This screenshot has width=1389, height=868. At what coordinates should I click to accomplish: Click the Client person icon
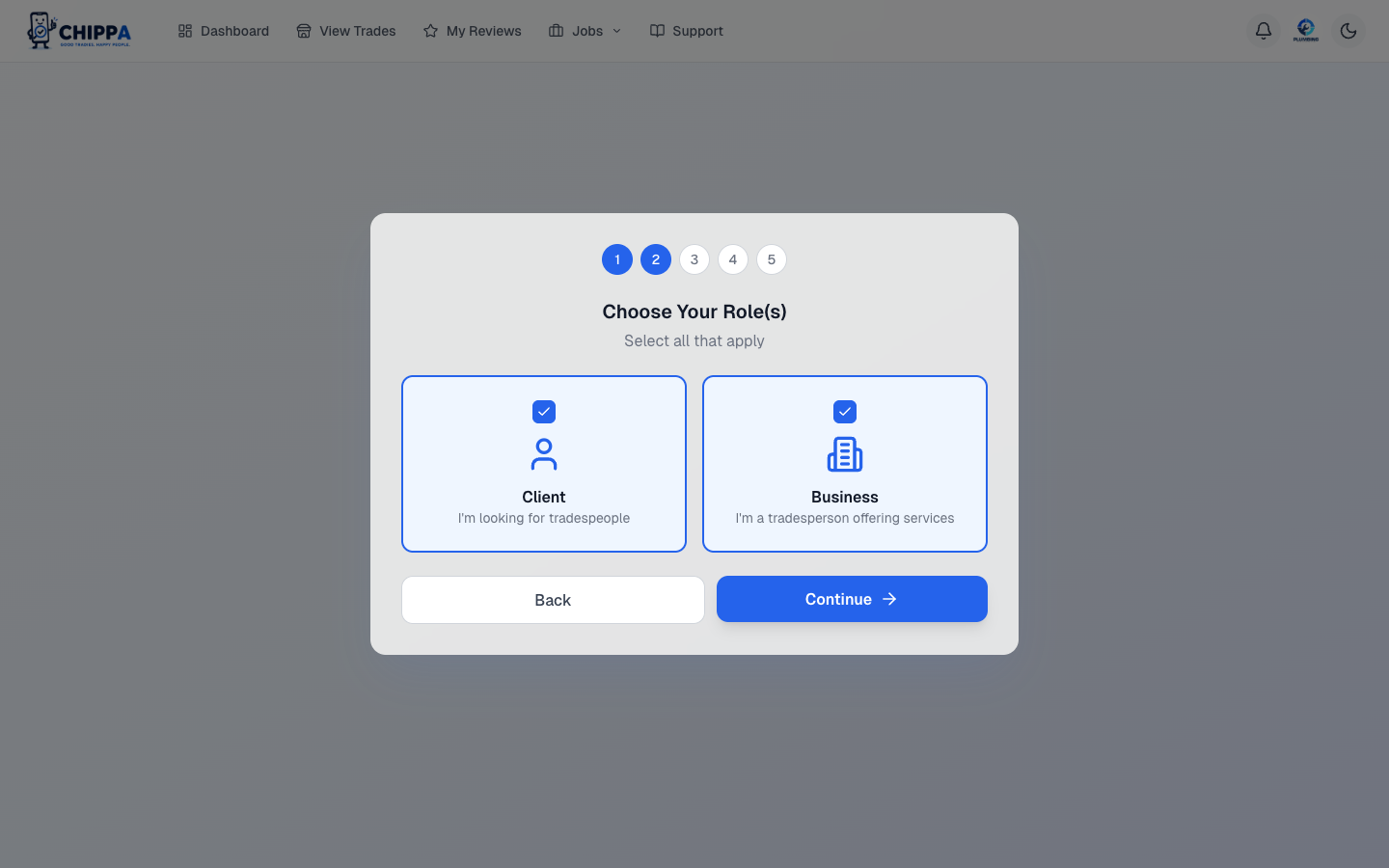(x=544, y=454)
